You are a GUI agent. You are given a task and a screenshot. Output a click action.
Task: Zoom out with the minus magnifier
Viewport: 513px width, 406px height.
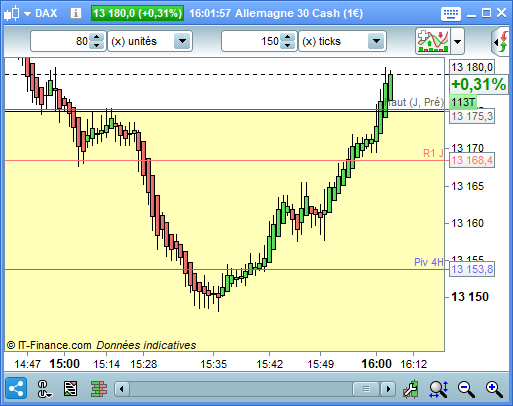pos(466,389)
